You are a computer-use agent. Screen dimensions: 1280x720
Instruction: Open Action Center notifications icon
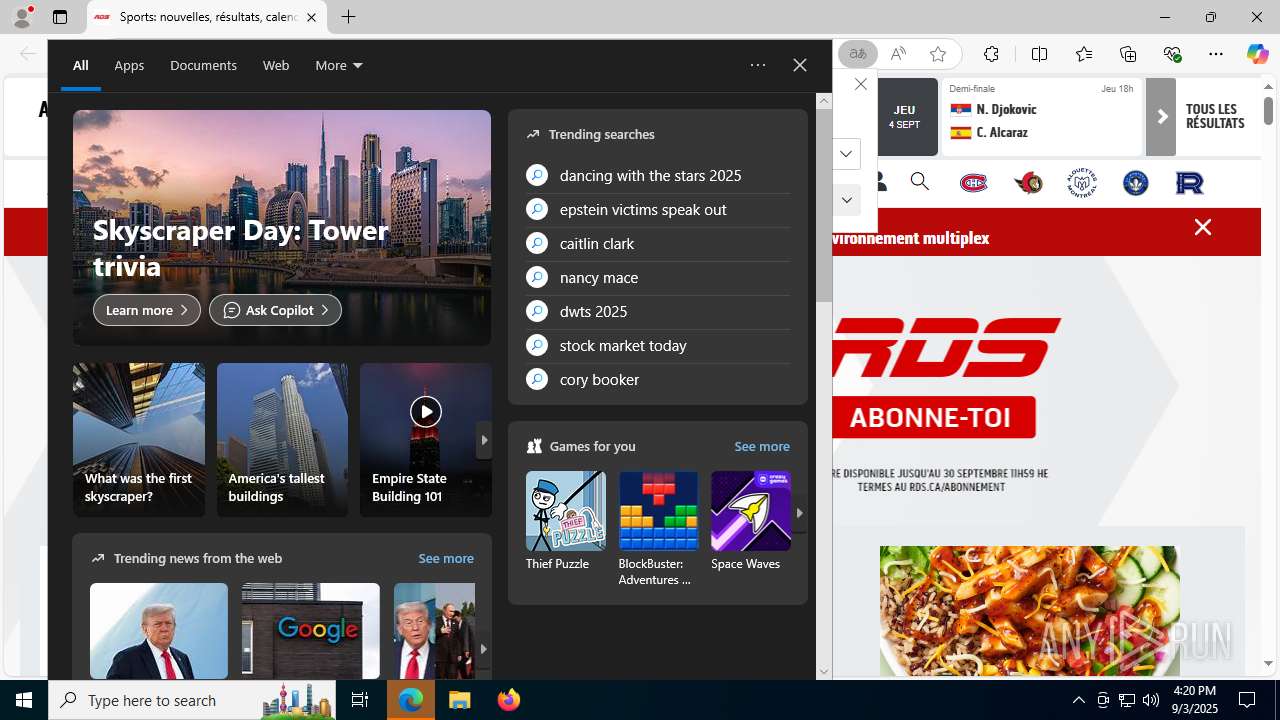[1248, 700]
